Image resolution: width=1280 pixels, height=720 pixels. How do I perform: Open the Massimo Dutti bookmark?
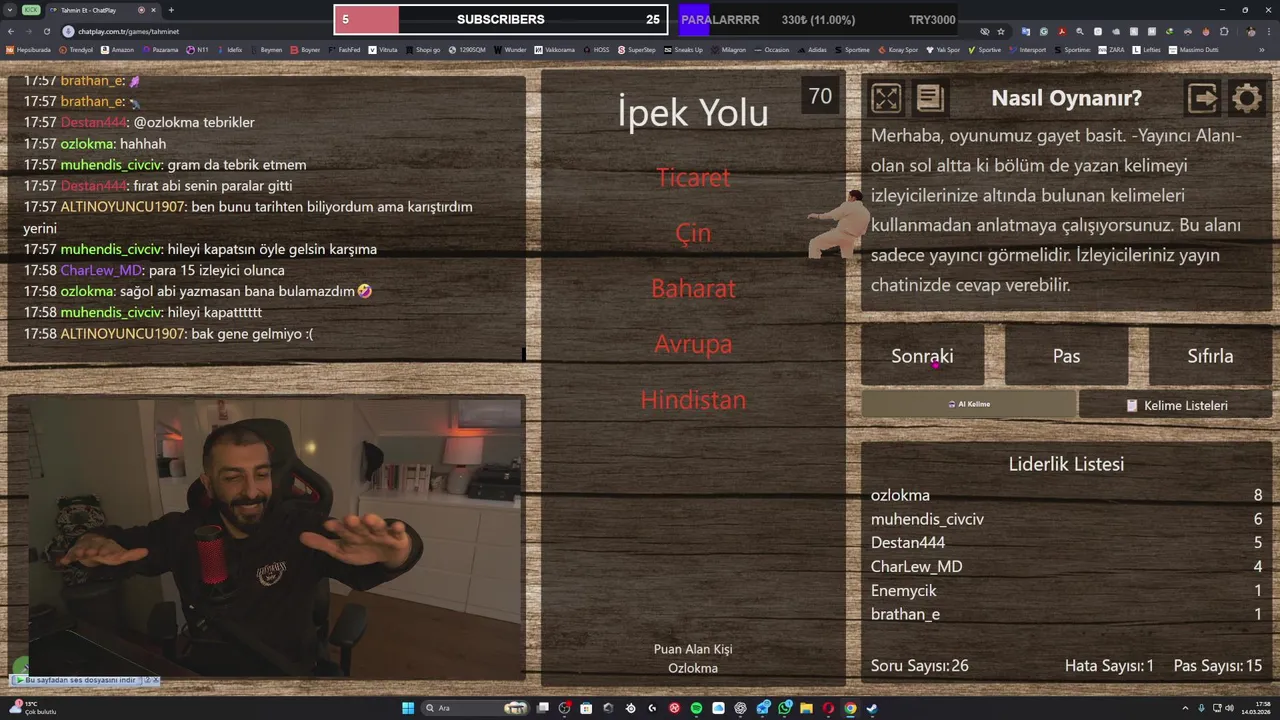(1191, 49)
